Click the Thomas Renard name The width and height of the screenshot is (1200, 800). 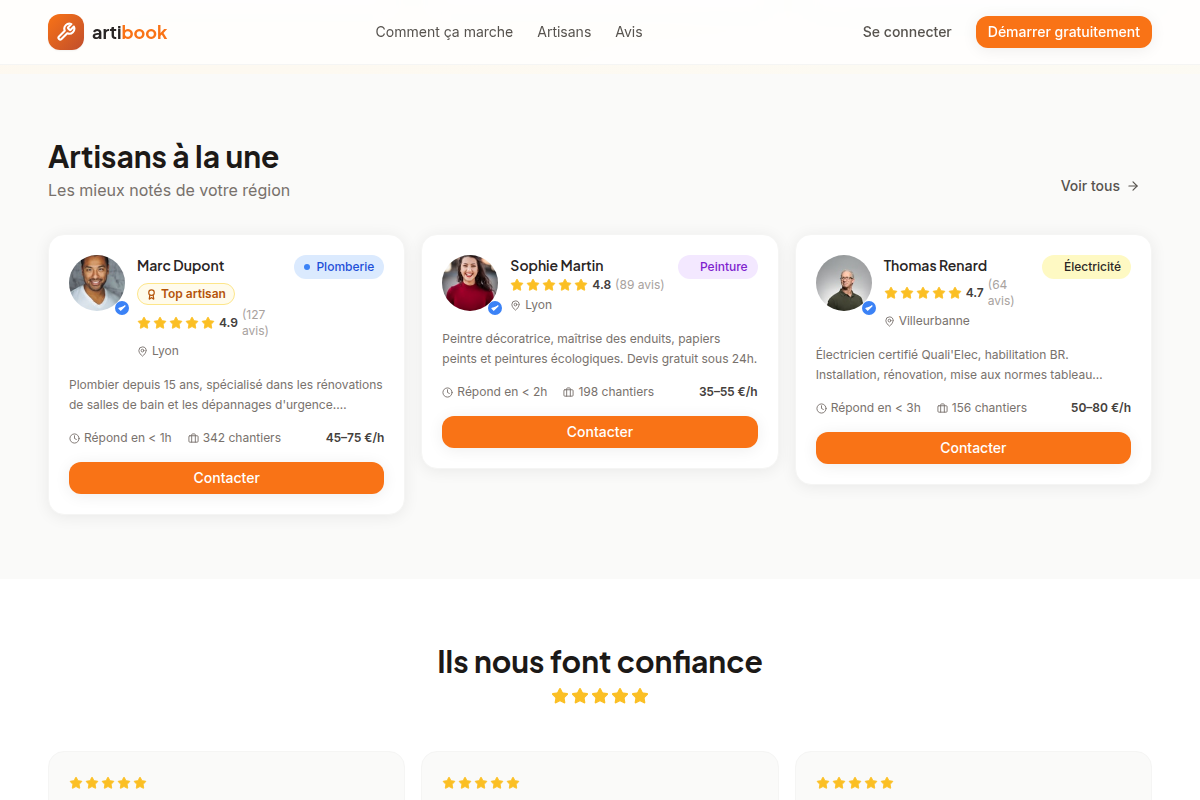(x=935, y=266)
